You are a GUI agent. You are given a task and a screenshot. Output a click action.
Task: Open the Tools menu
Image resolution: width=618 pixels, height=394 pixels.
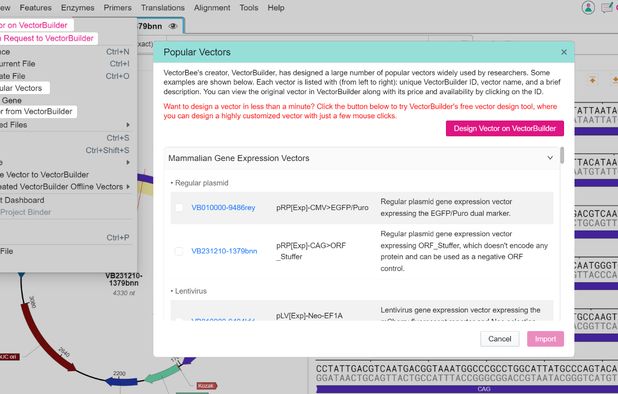point(249,7)
